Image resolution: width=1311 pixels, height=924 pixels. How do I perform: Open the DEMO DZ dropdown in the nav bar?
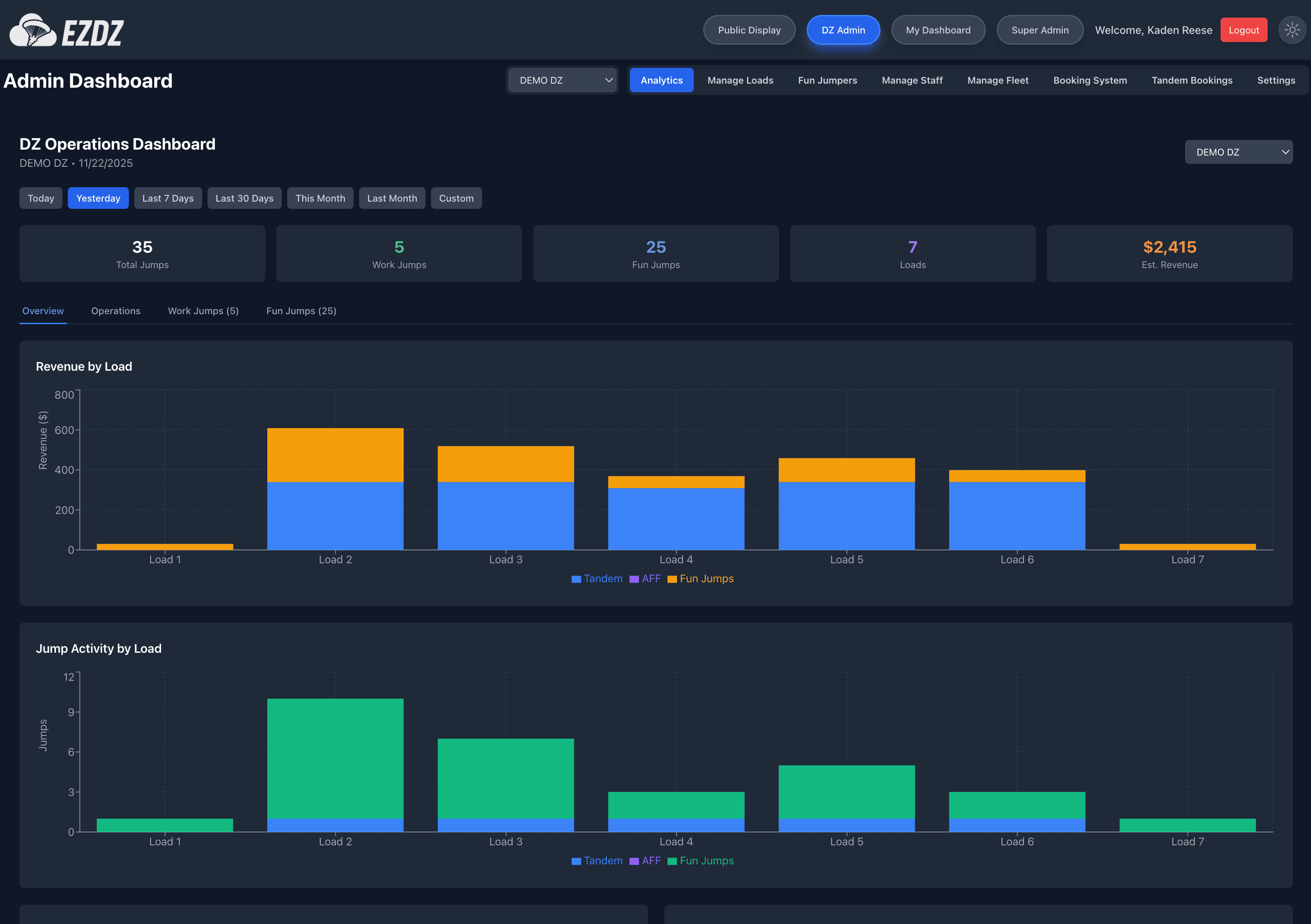click(x=562, y=80)
